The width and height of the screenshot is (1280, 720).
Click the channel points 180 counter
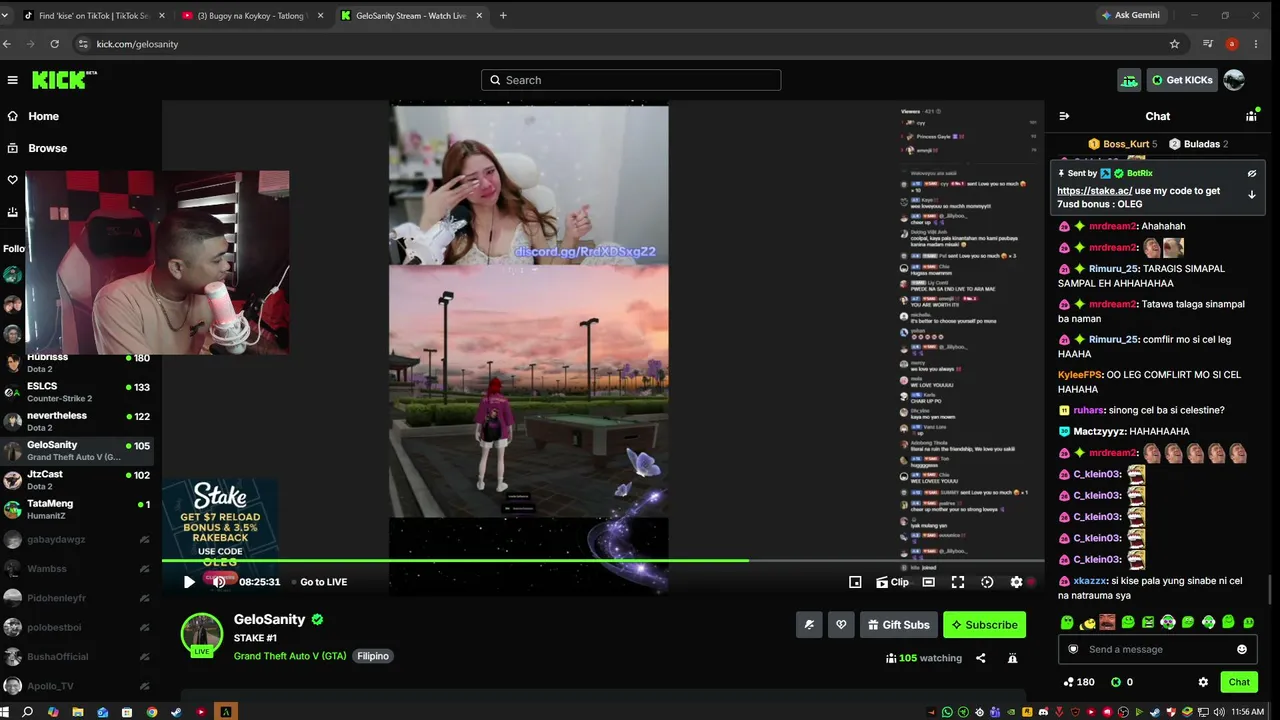[x=1079, y=682]
